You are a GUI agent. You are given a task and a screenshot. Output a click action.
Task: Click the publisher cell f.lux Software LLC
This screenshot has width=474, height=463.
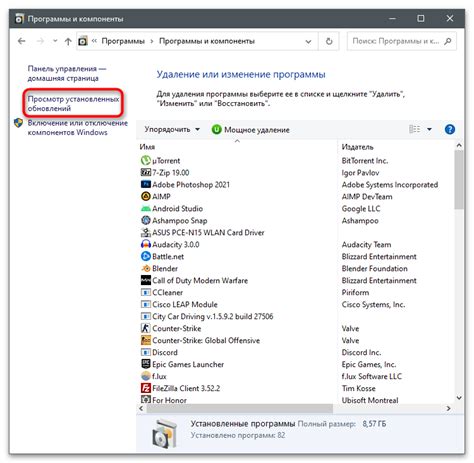(371, 376)
